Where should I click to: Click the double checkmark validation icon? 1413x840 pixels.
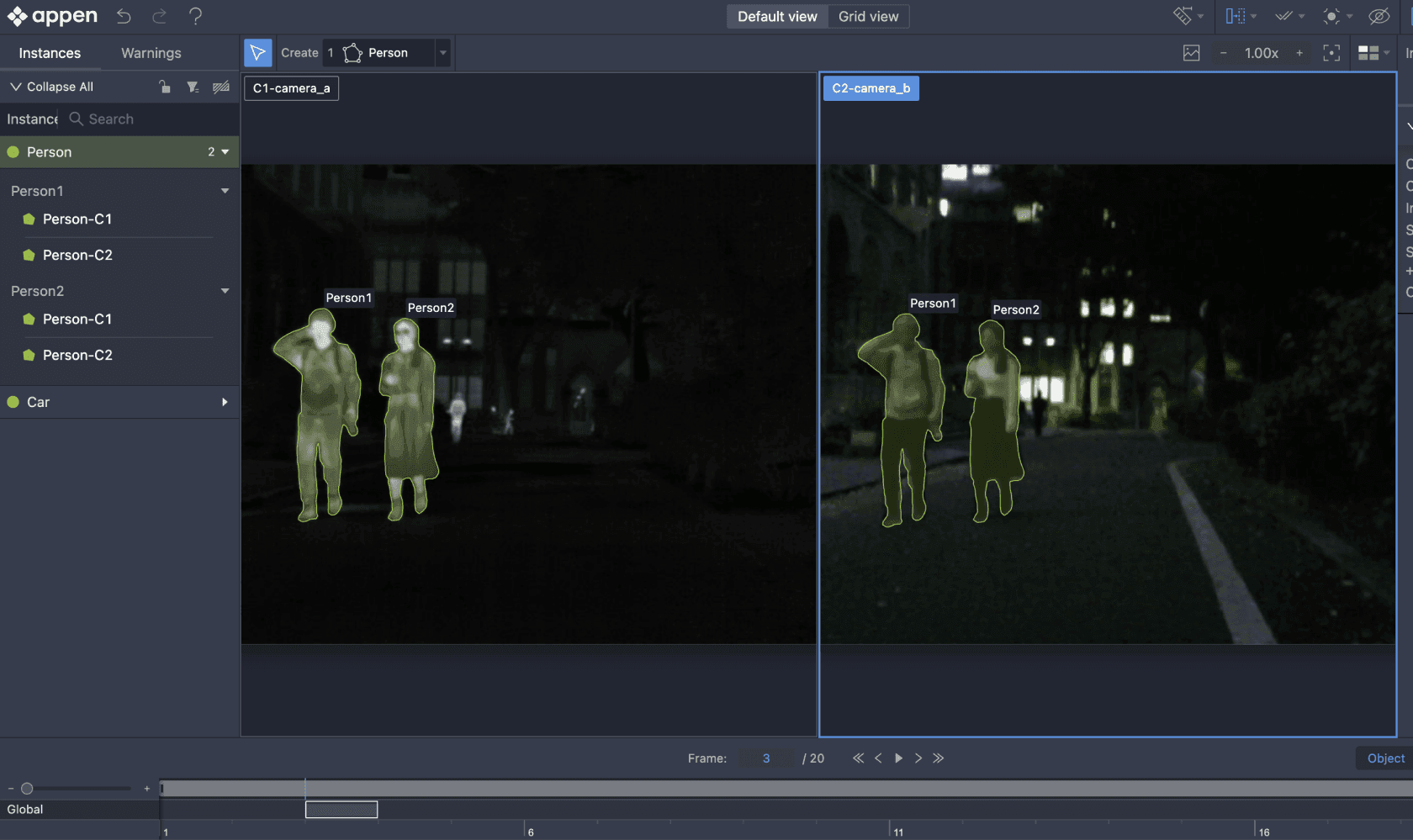pyautogui.click(x=1283, y=16)
